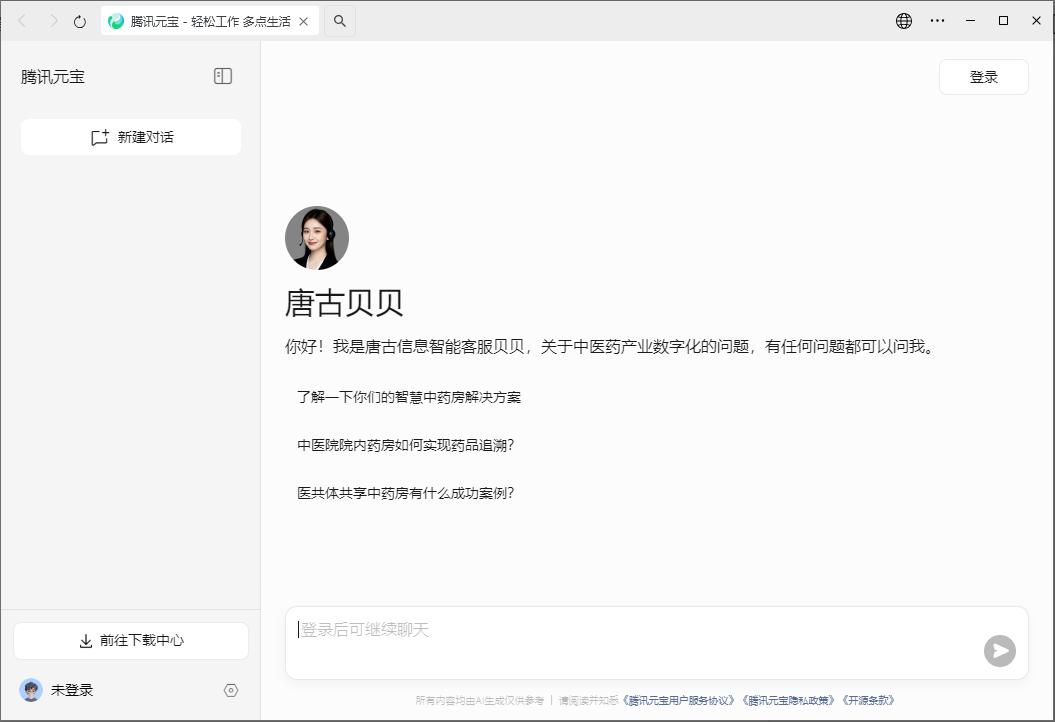Click the 唐古贝贝 avatar picture
The height and width of the screenshot is (722, 1055).
click(317, 238)
